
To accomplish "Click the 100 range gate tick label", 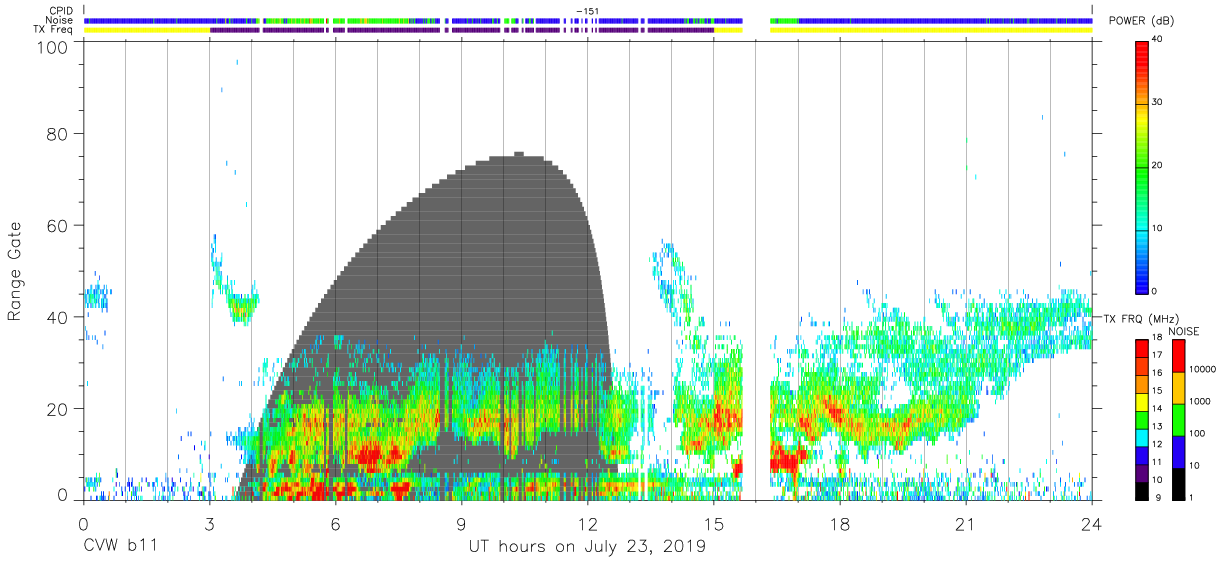I will click(53, 47).
